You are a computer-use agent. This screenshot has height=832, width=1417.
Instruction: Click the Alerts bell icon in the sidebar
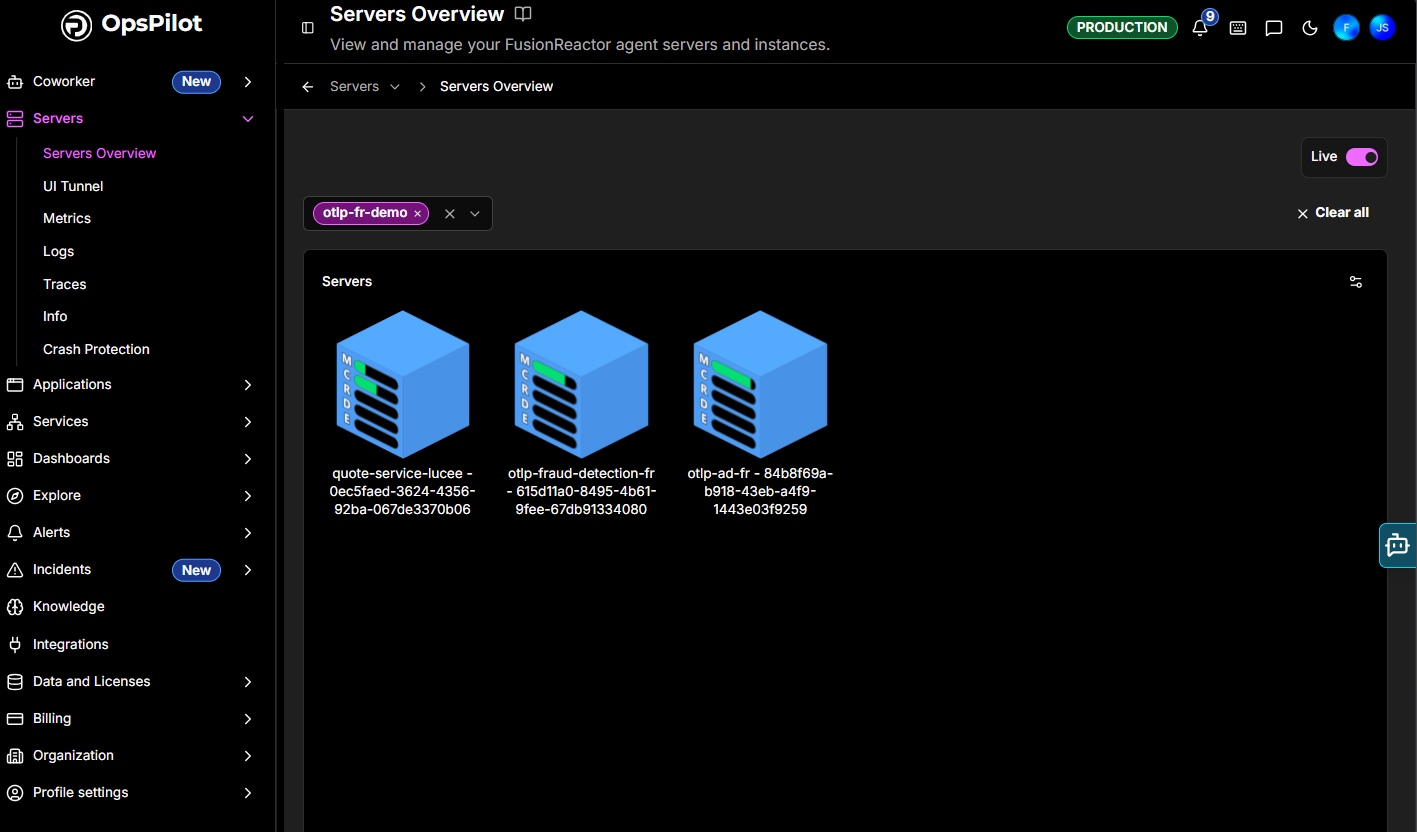click(15, 533)
